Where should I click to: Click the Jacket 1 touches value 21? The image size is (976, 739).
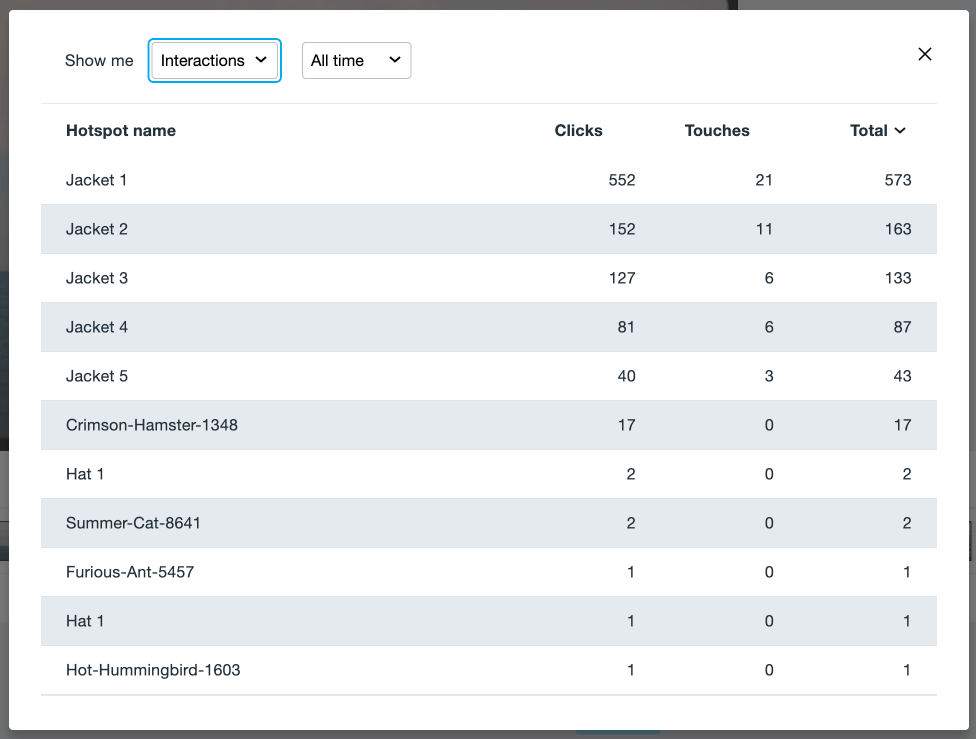point(764,180)
